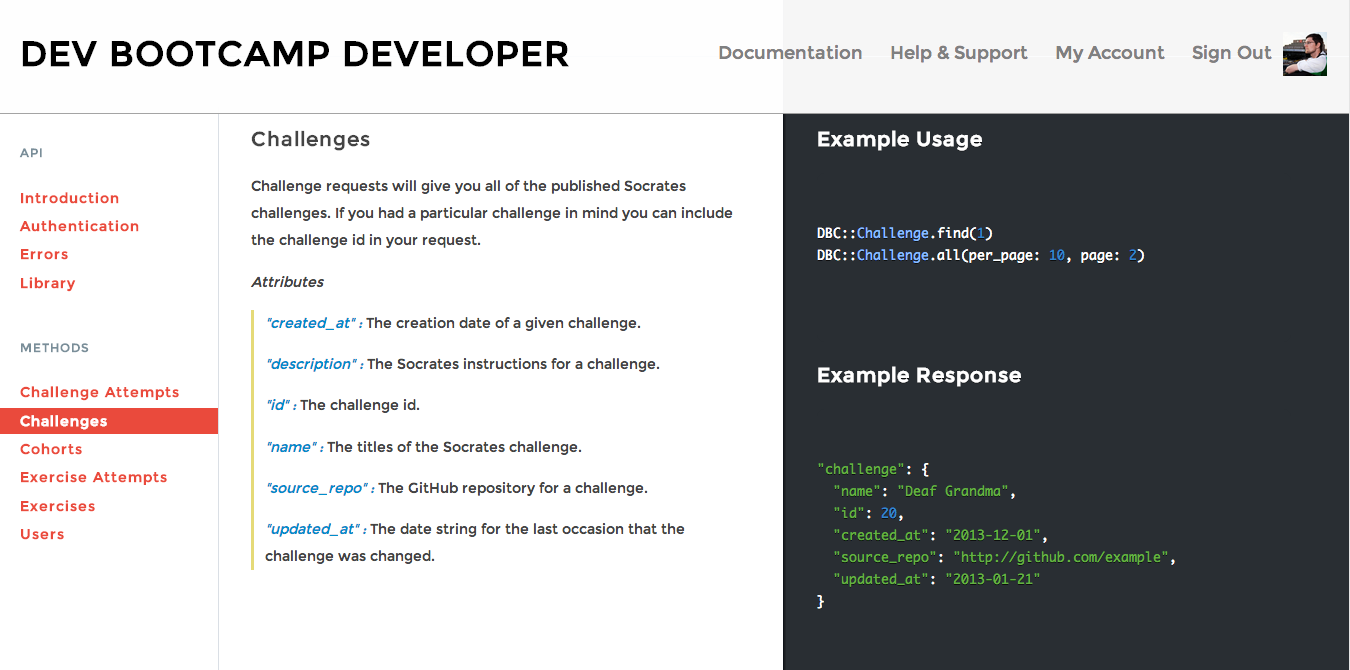The width and height of the screenshot is (1350, 670).
Task: Open the Library section
Action: [x=47, y=283]
